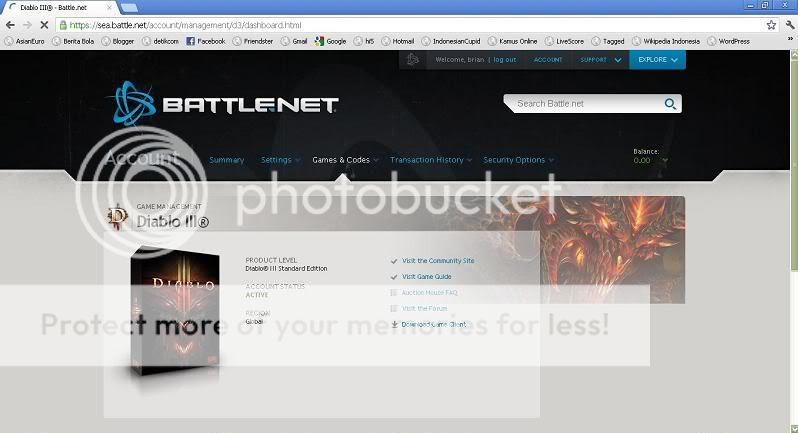Open Visit Game Guide link

click(426, 277)
